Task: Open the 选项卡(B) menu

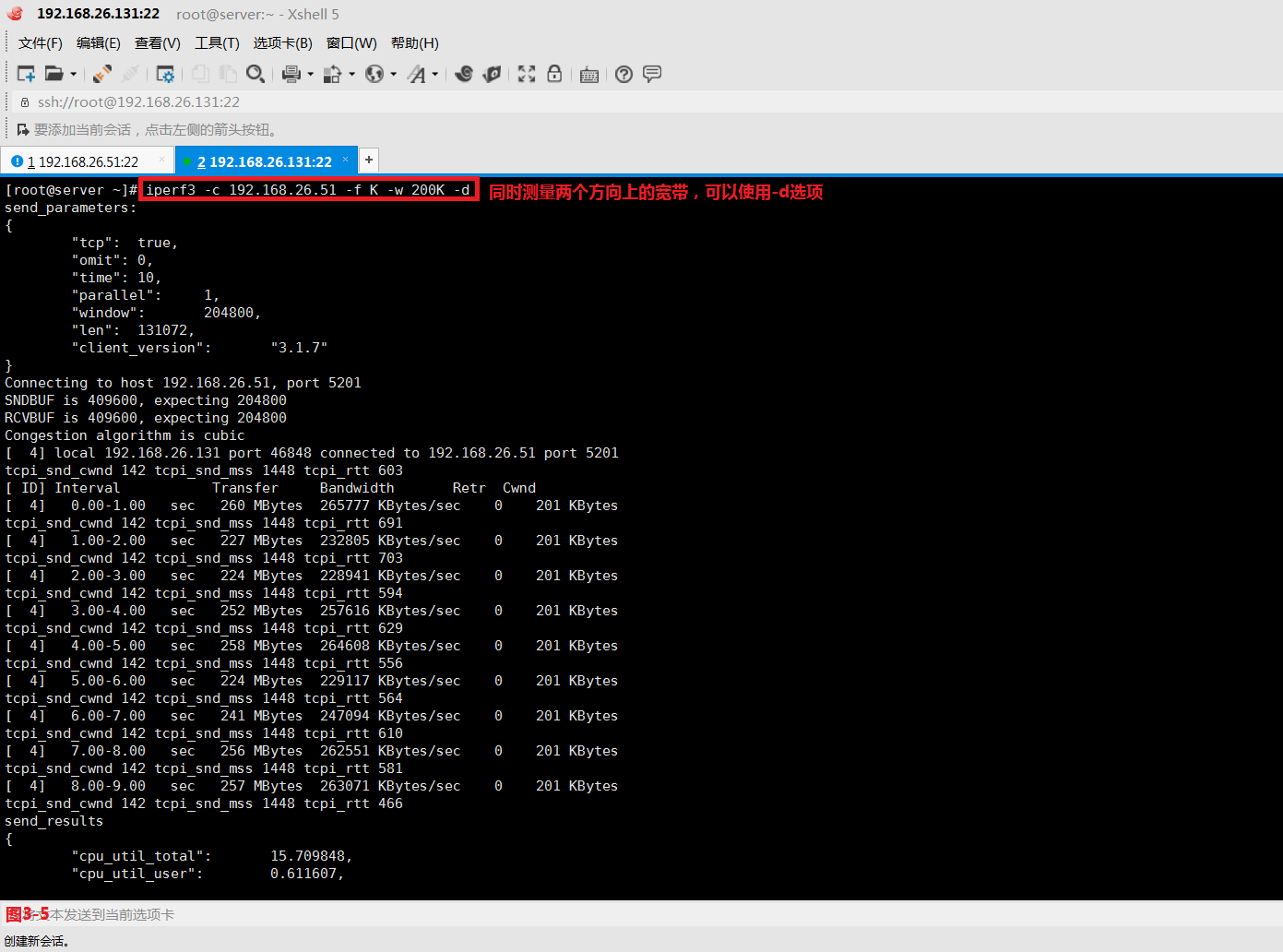Action: pyautogui.click(x=283, y=43)
